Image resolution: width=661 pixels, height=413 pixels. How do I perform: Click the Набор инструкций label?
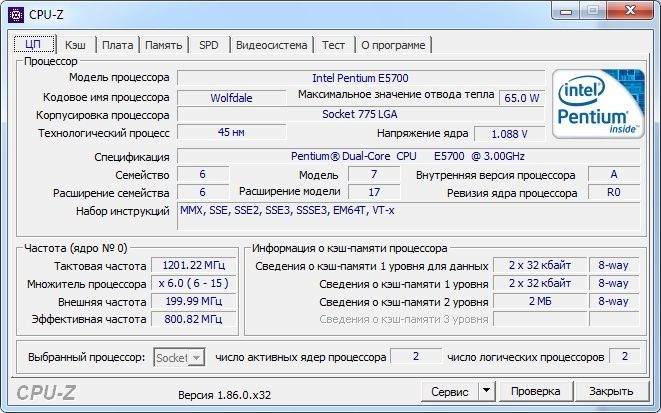[123, 211]
